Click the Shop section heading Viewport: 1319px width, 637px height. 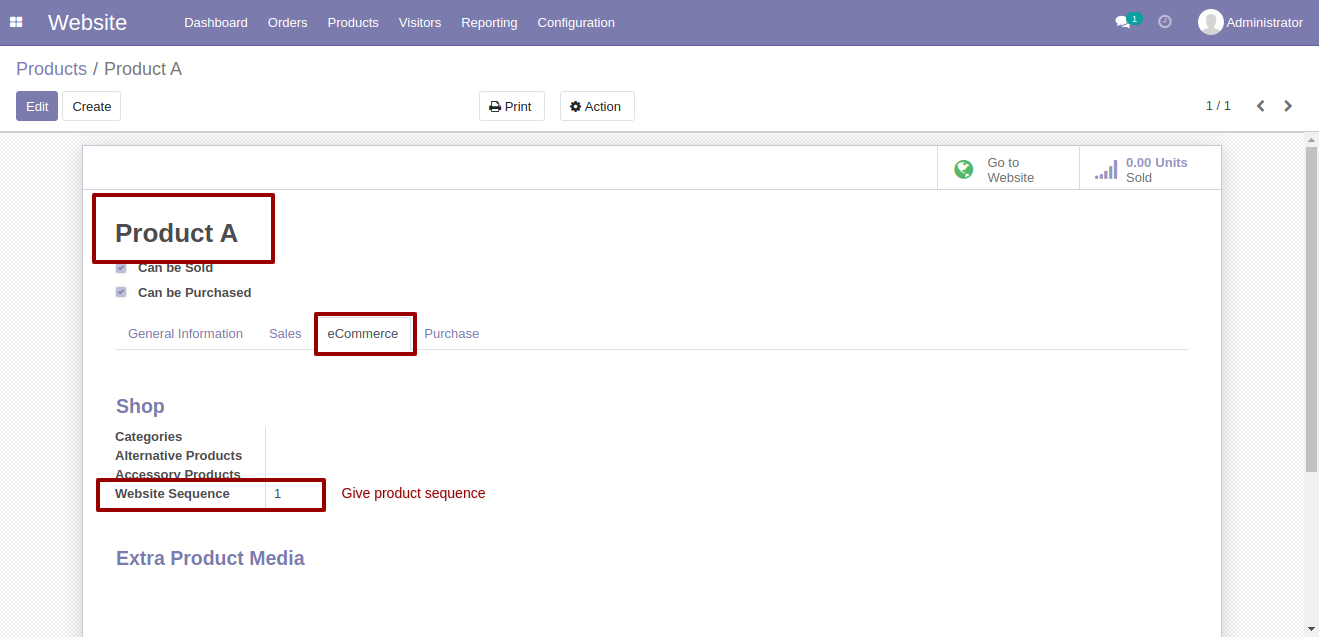point(140,406)
